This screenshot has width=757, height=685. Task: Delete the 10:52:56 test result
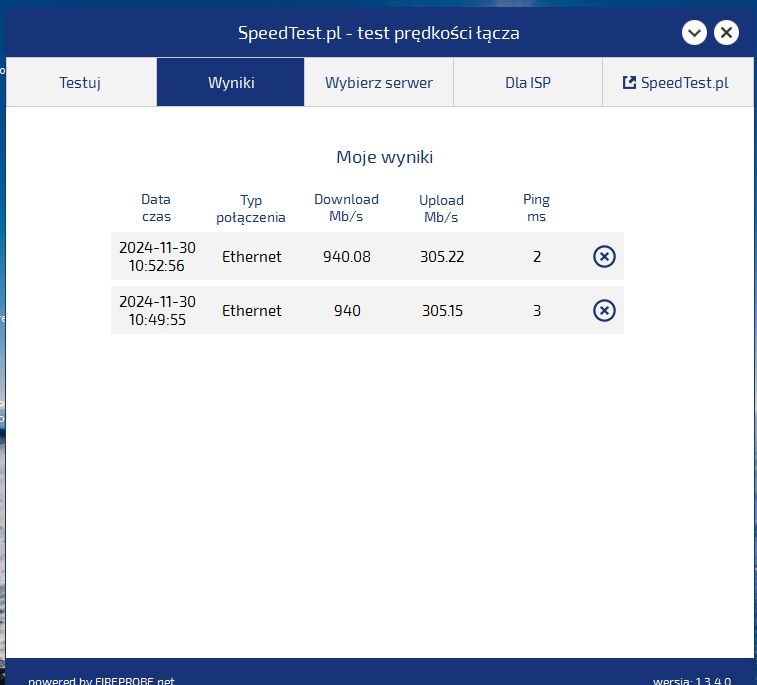pyautogui.click(x=604, y=256)
